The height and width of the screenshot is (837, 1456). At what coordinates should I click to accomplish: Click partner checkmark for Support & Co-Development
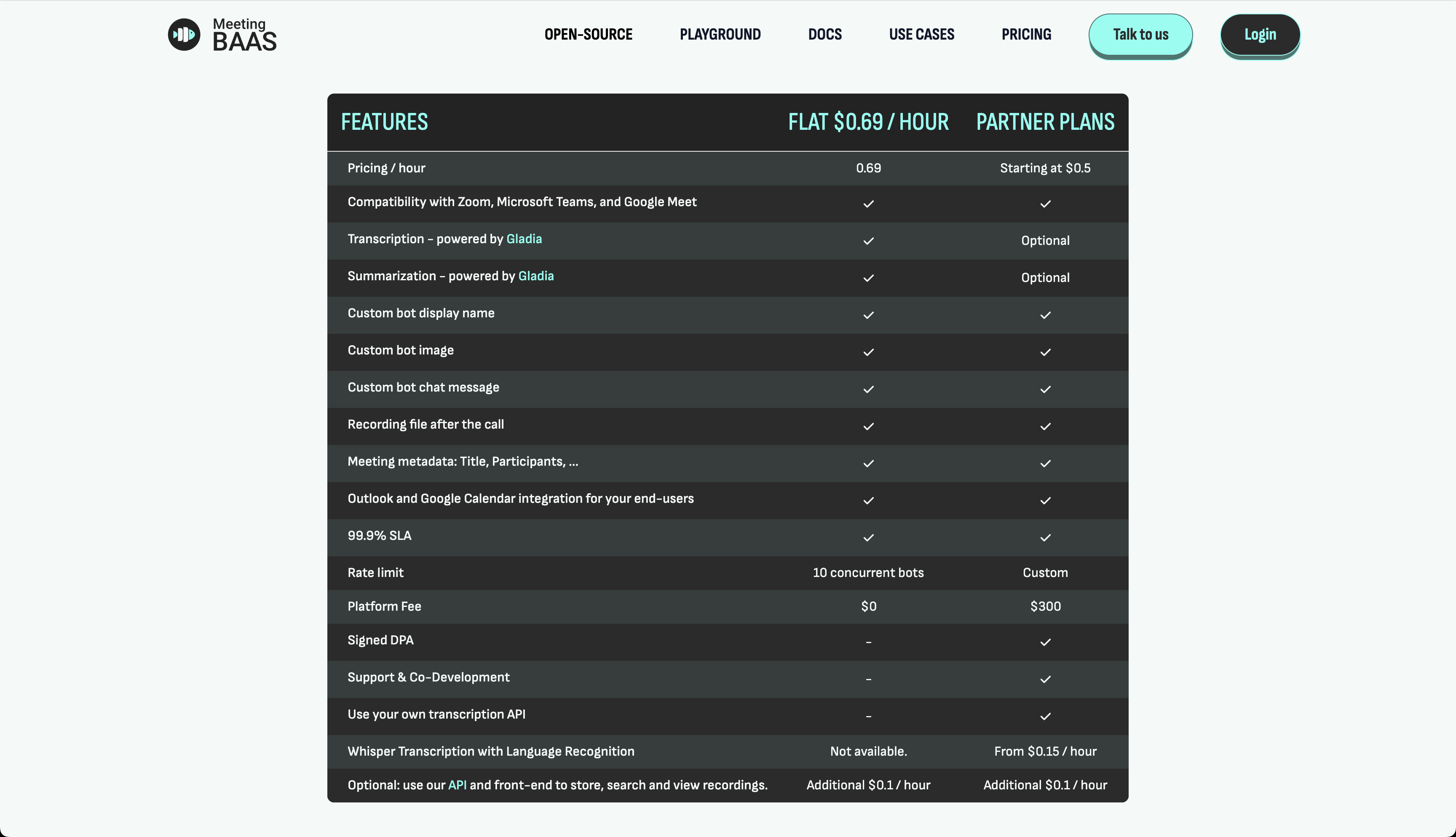click(x=1045, y=679)
